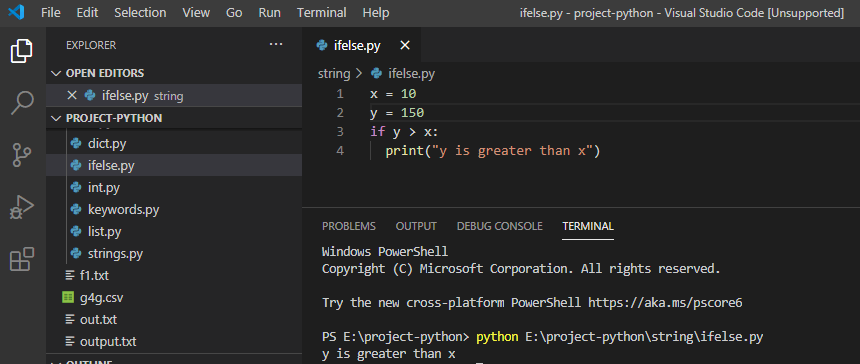Open the Run and Debug view

click(x=22, y=207)
